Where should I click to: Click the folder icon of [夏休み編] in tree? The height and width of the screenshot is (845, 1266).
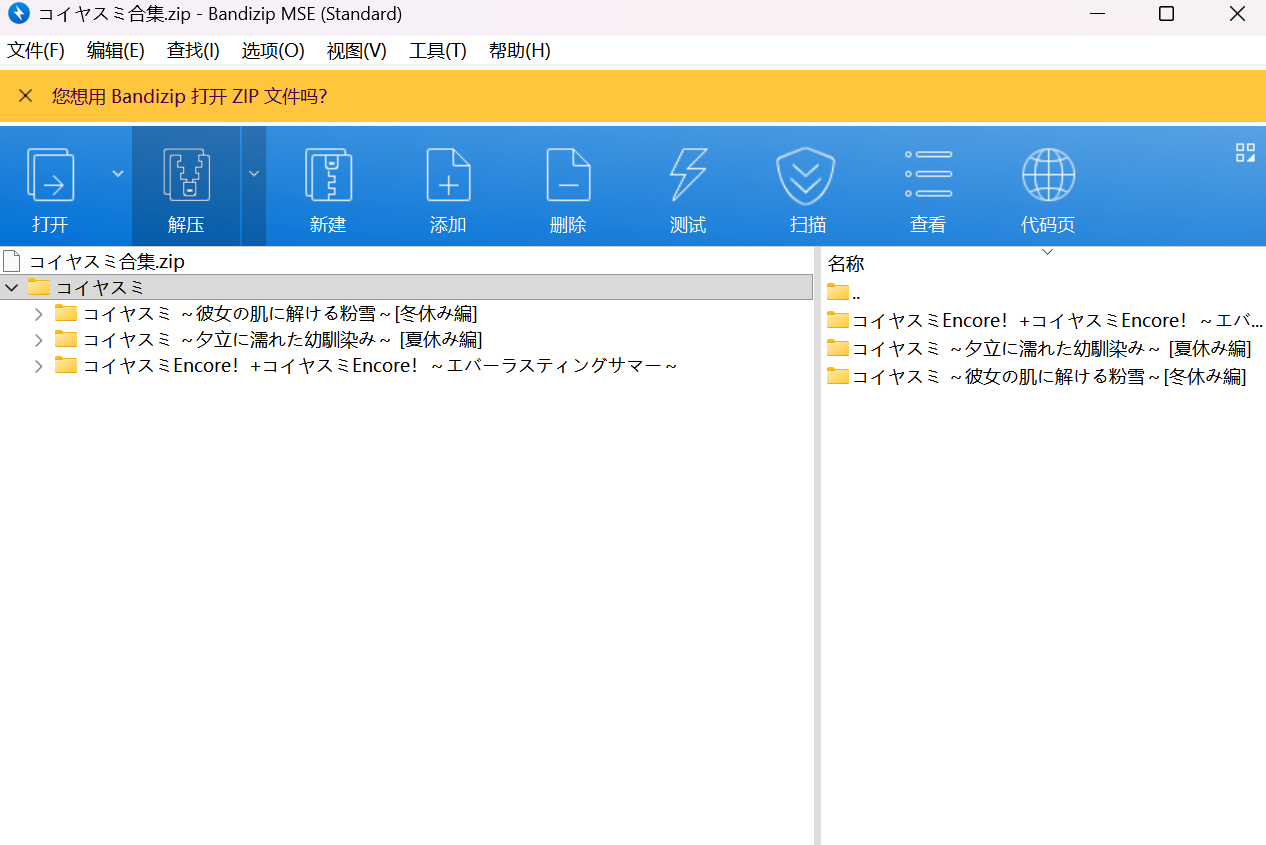click(66, 339)
